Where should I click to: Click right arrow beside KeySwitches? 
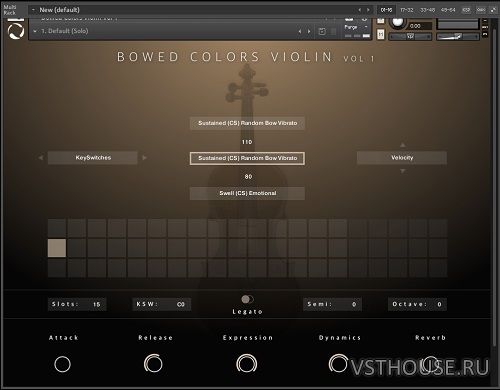click(144, 158)
